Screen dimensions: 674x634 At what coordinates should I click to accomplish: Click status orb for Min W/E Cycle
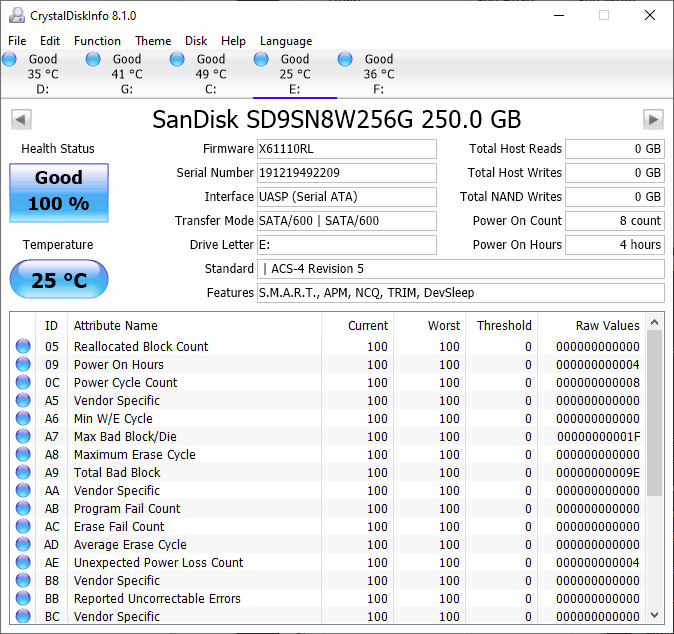[23, 418]
